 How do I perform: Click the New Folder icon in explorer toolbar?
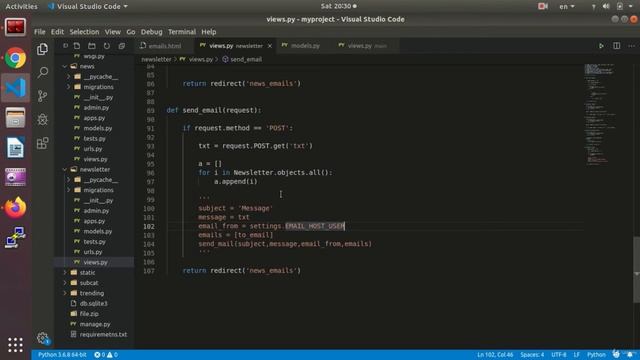click(x=92, y=46)
